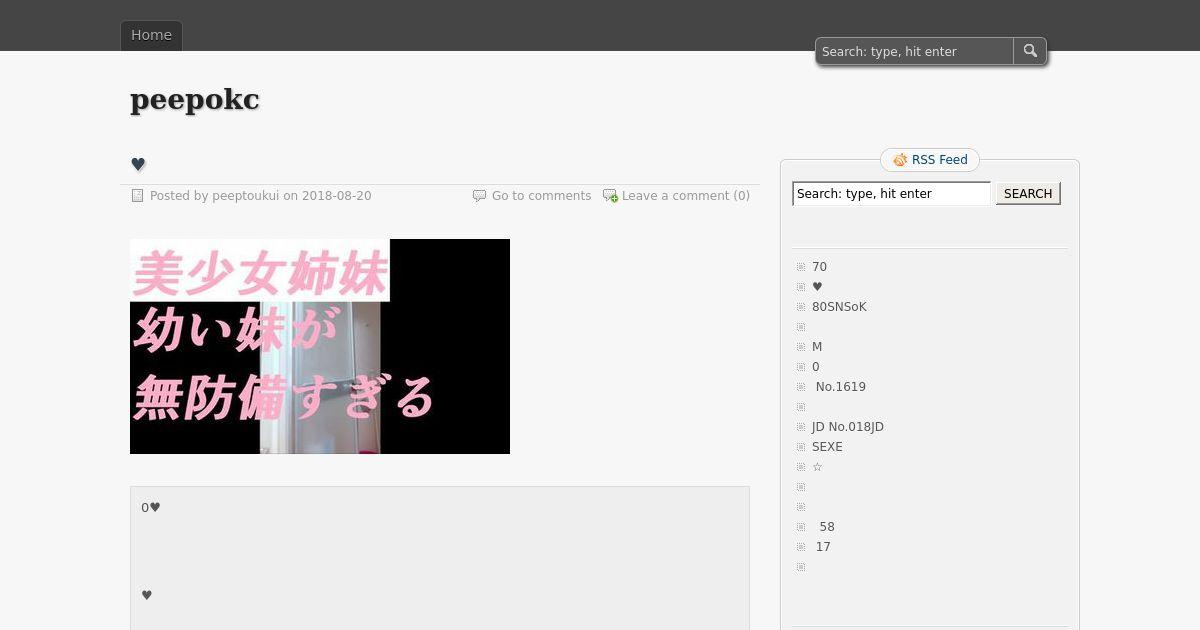Open the sidebar entry labeled M
Image resolution: width=1200 pixels, height=630 pixels.
pyautogui.click(x=817, y=347)
